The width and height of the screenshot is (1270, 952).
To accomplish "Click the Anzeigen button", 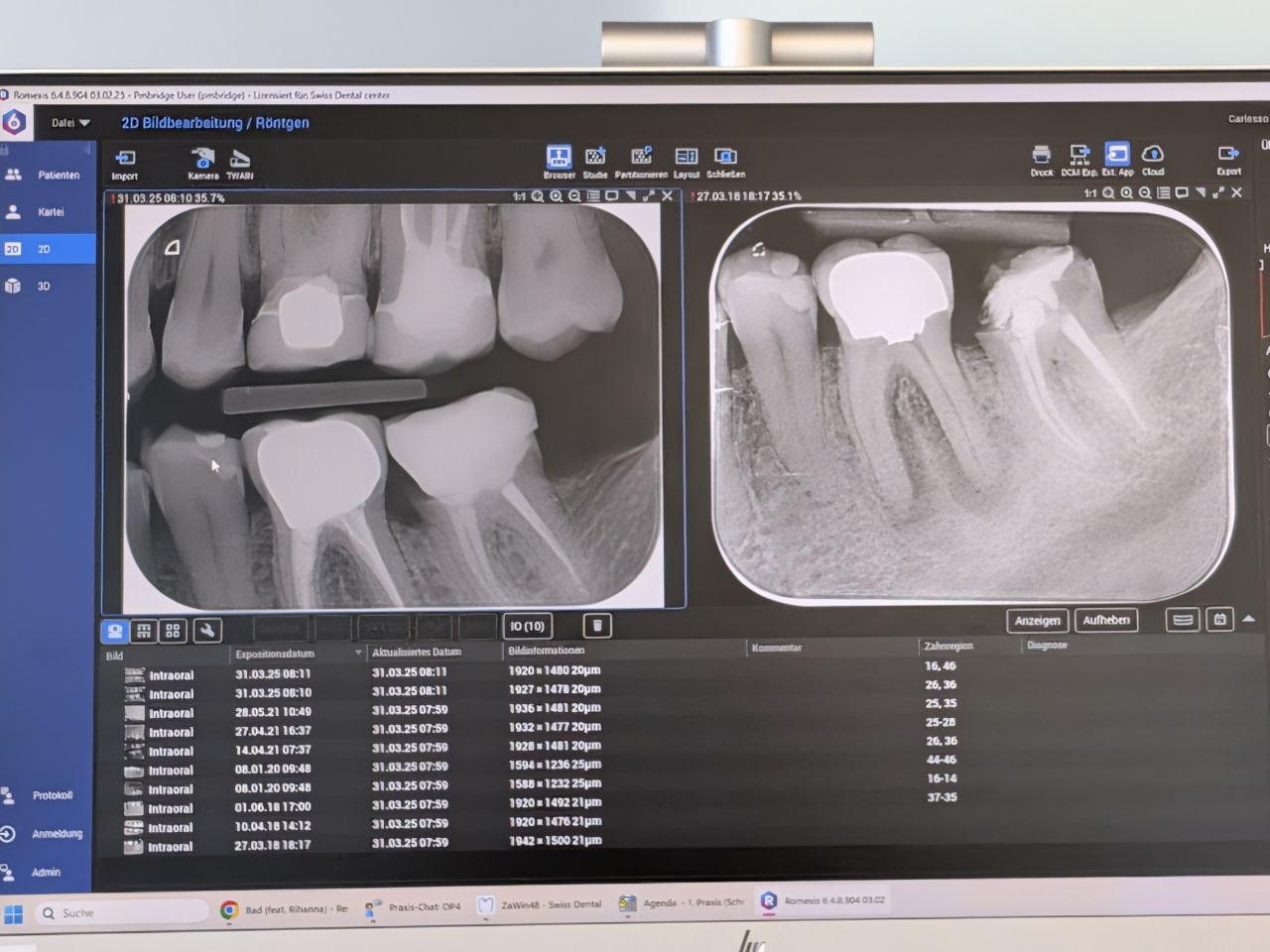I will click(x=1038, y=620).
